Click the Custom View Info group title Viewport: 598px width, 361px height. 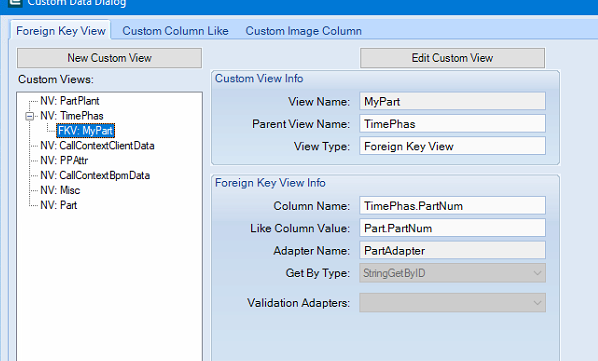259,79
